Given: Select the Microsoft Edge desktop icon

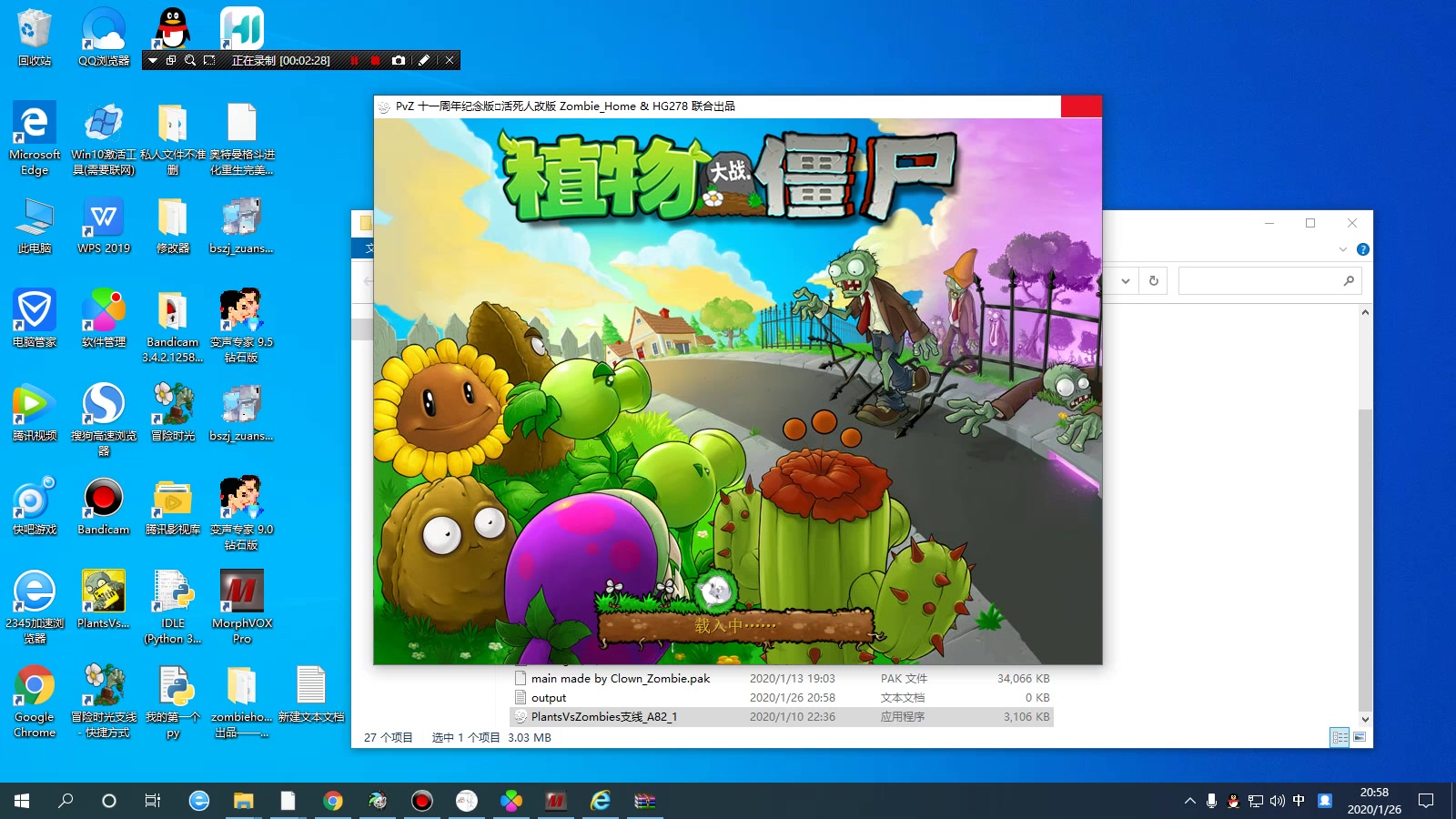Looking at the screenshot, I should (35, 138).
